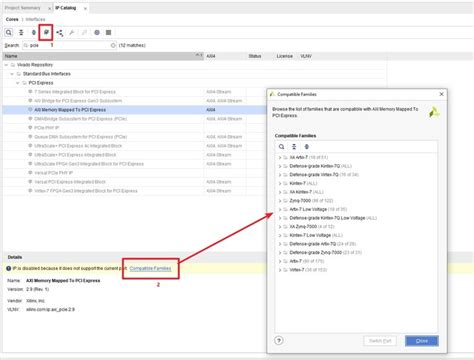Screen dimensions: 474x360
Task: Click the hierarchy grouping icon in the IP Catalog toolbar
Action: tap(59, 33)
